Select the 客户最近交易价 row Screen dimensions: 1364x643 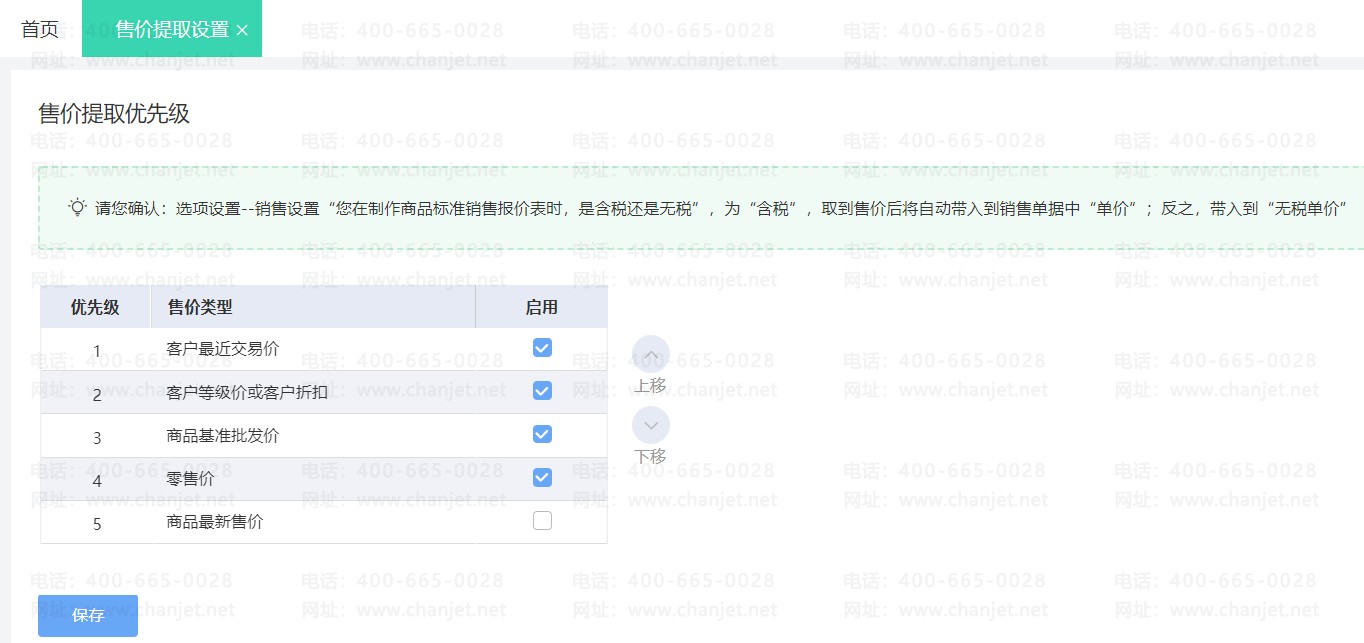324,349
